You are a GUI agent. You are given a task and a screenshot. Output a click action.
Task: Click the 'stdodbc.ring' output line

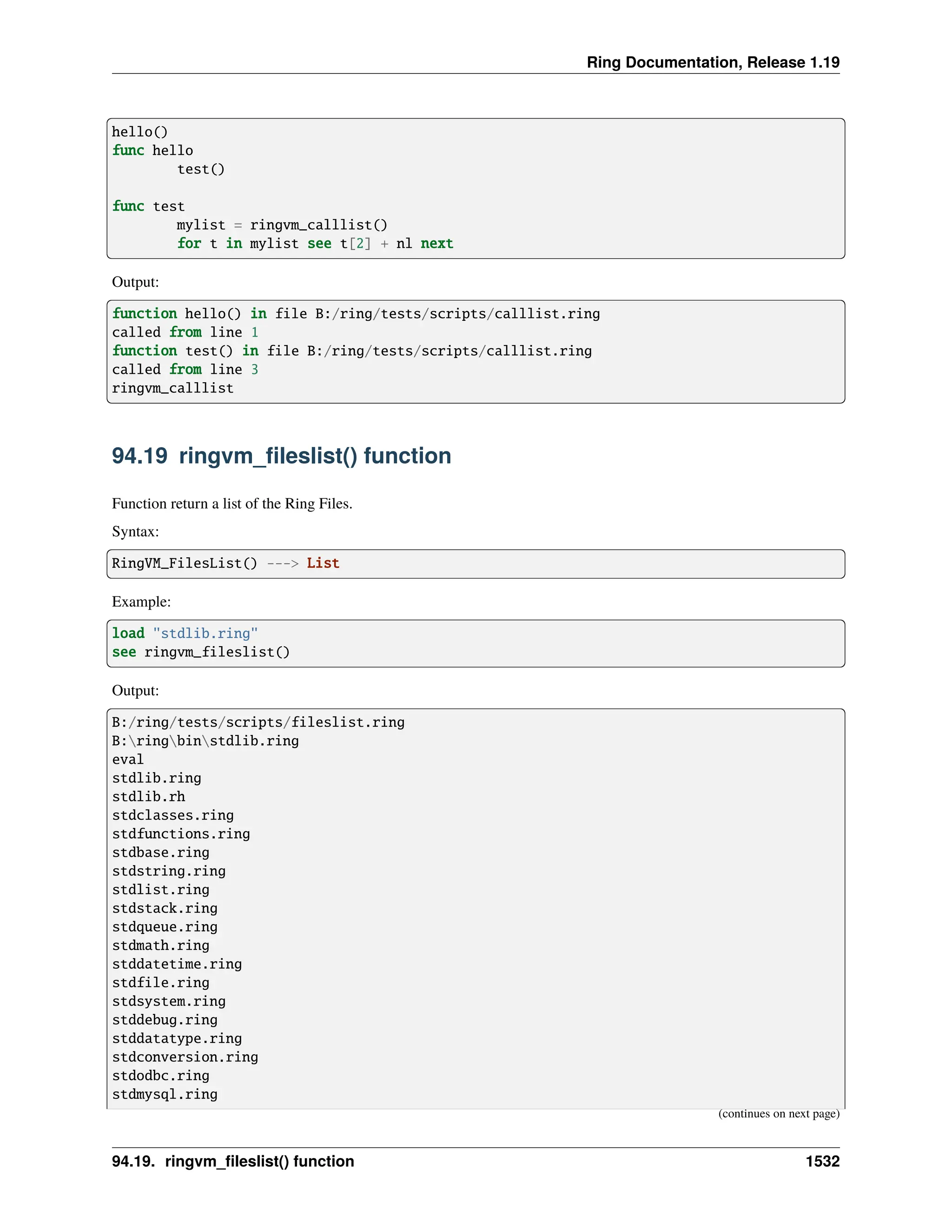161,1076
